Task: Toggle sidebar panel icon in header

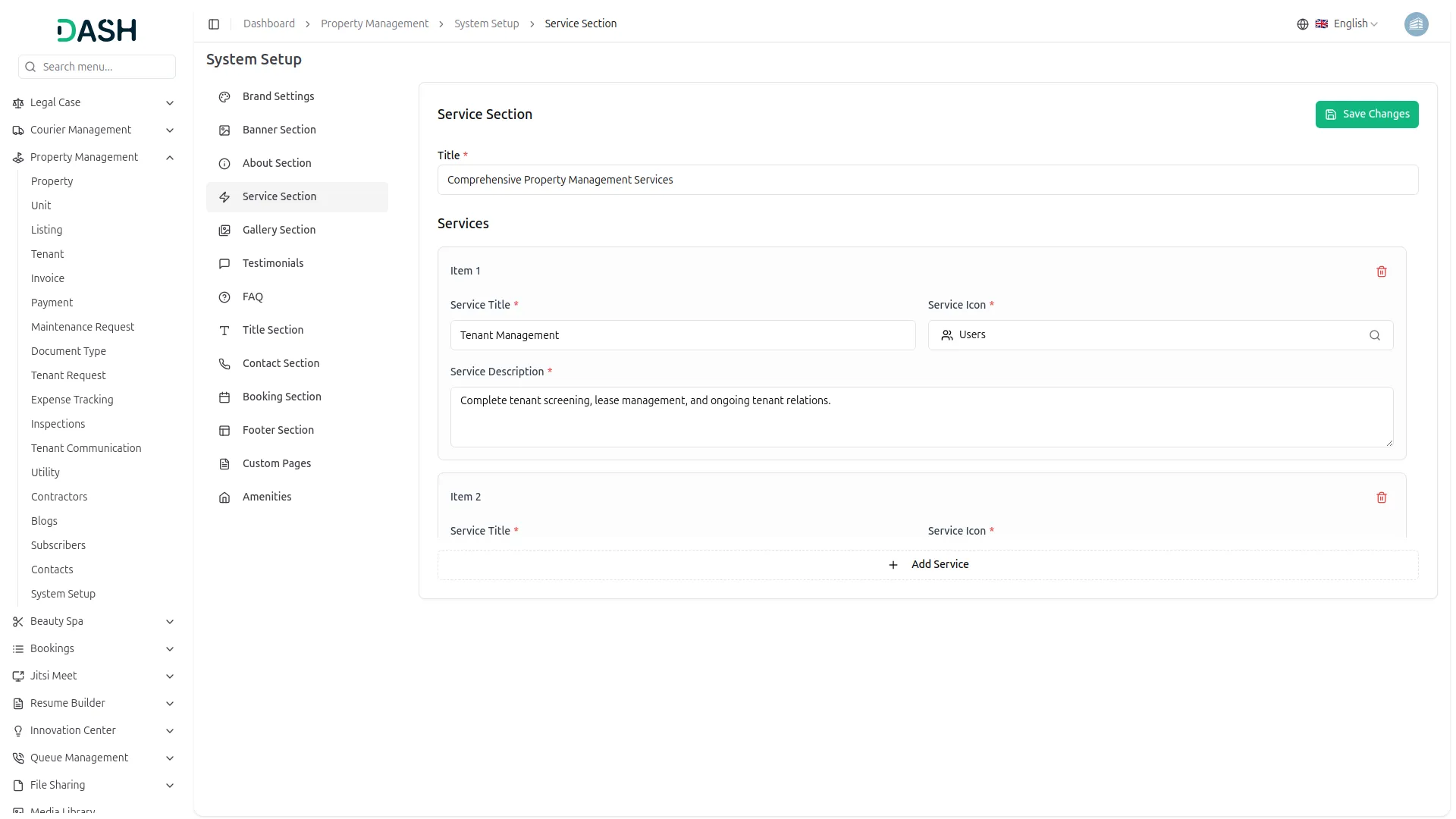Action: pyautogui.click(x=214, y=24)
